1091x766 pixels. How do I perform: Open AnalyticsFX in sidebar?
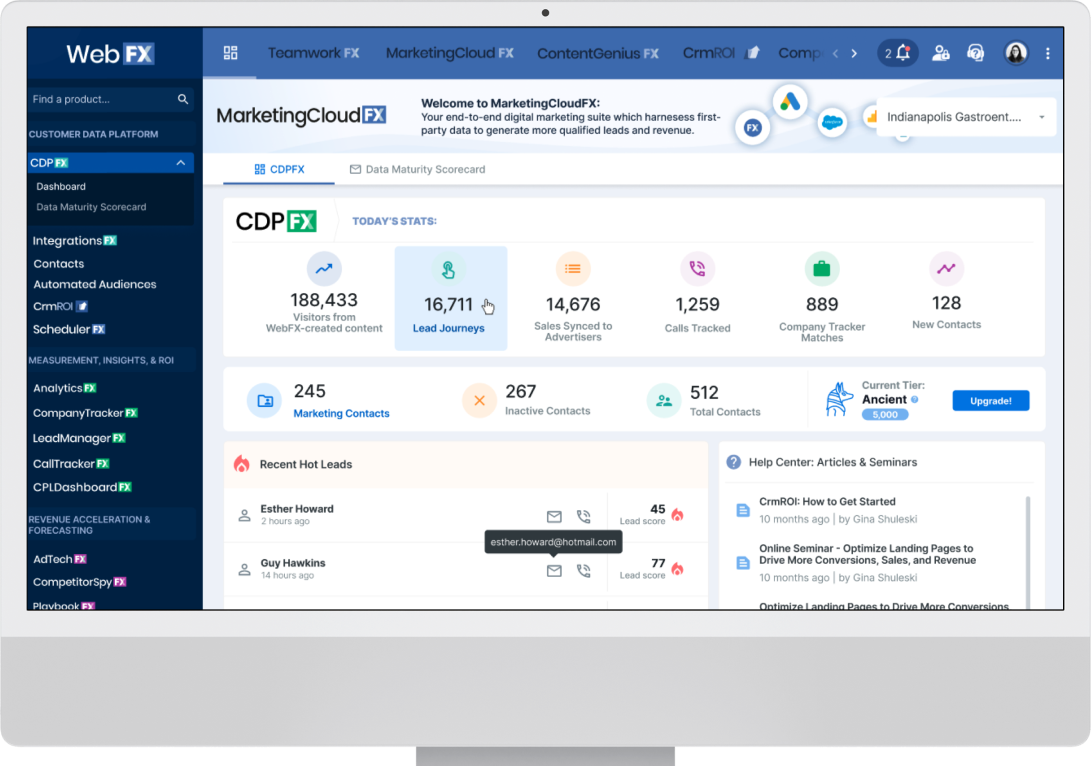[x=65, y=388]
